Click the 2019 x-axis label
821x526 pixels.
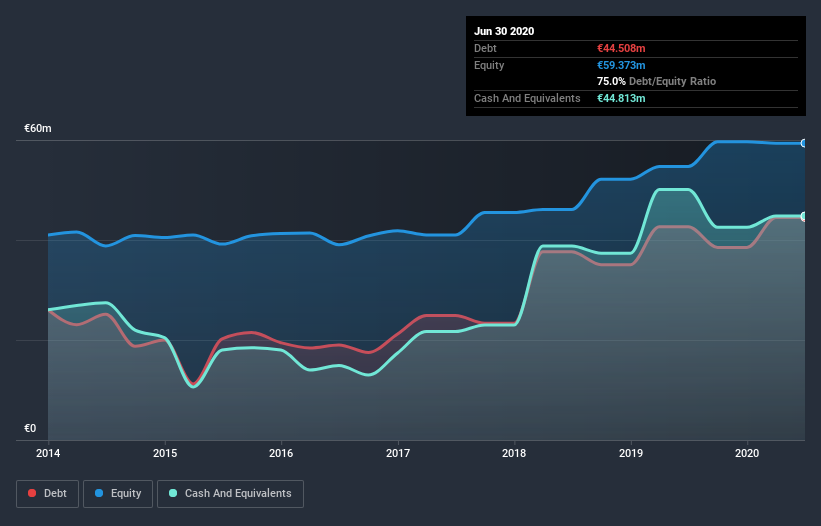631,453
